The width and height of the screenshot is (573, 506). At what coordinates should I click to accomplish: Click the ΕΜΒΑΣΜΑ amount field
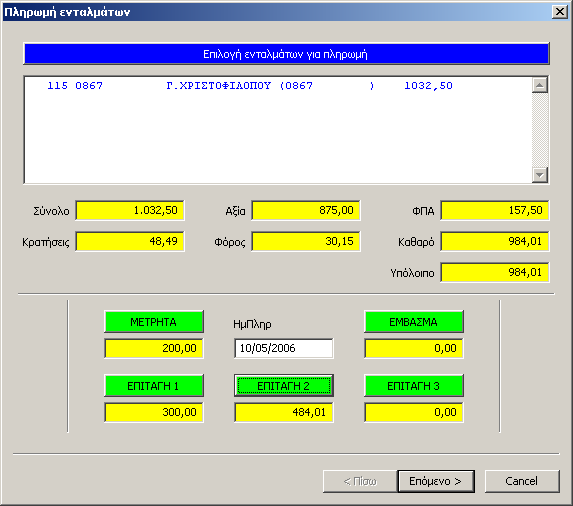click(x=414, y=348)
